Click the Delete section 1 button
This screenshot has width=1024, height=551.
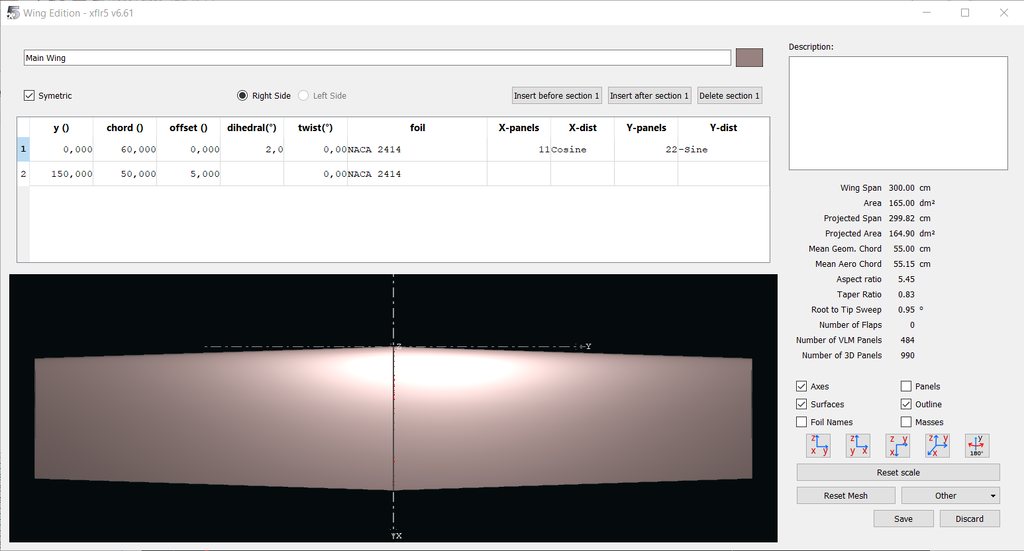pos(729,96)
